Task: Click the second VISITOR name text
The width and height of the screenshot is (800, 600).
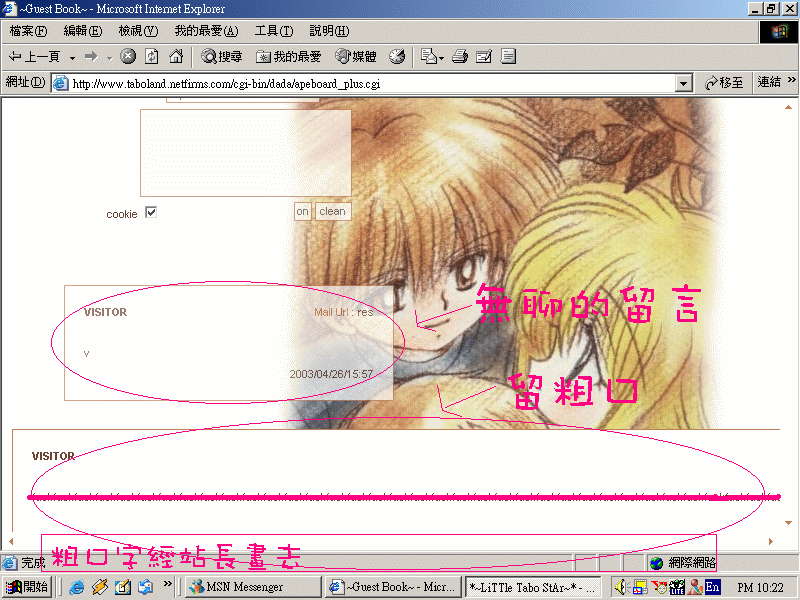Action: tap(53, 456)
